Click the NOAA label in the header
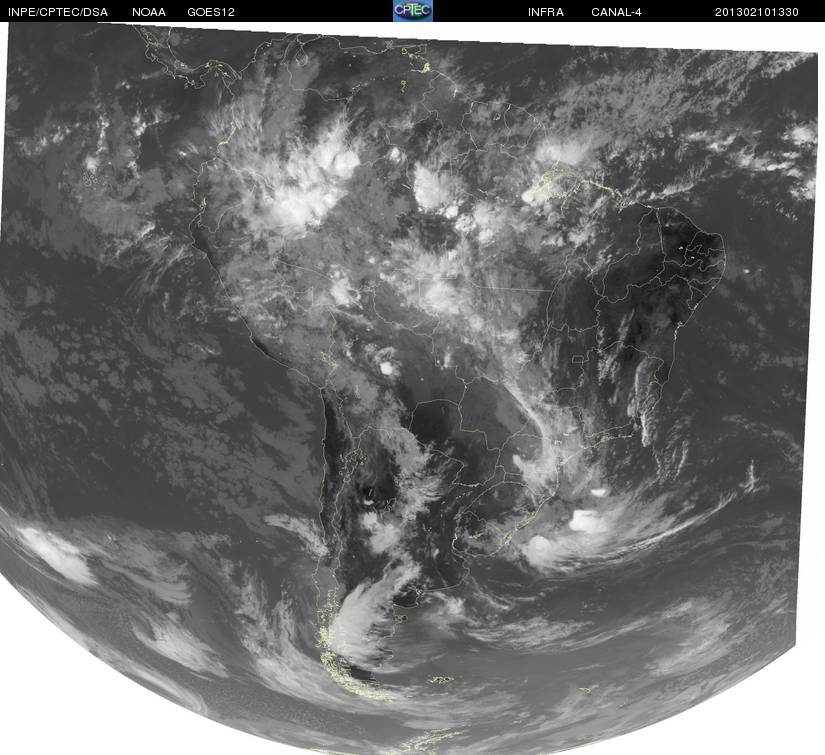The width and height of the screenshot is (825, 755). [x=149, y=12]
